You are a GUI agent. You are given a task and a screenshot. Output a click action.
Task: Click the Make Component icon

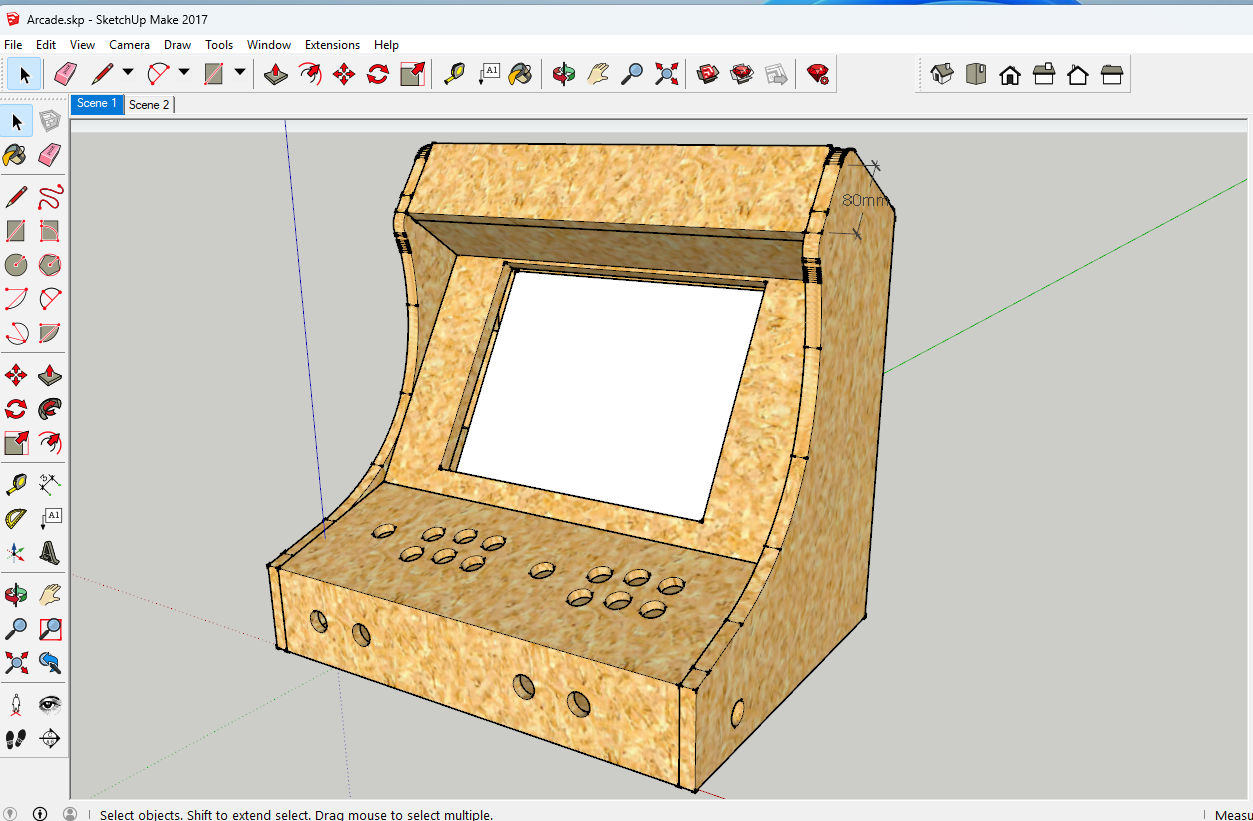(50, 122)
